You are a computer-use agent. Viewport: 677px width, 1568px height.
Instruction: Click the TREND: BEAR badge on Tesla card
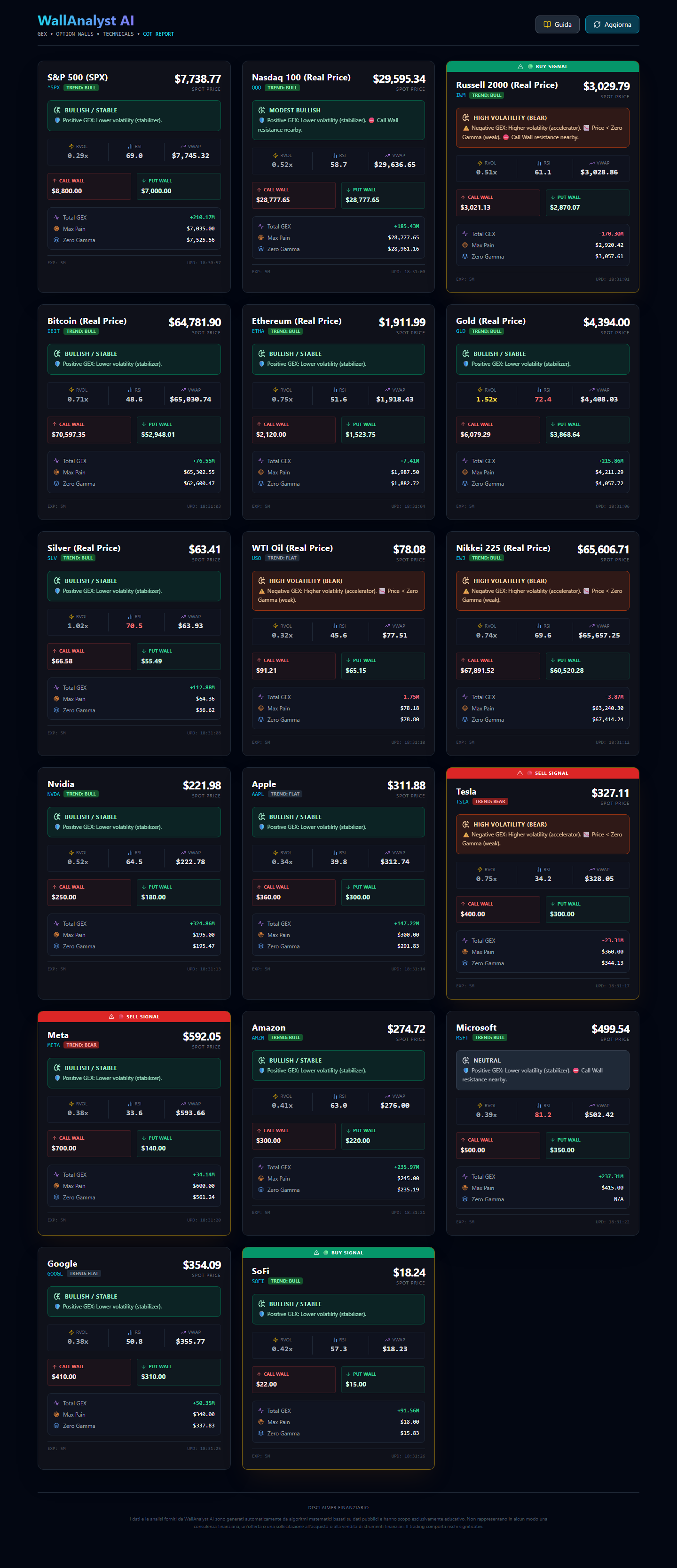coord(490,802)
